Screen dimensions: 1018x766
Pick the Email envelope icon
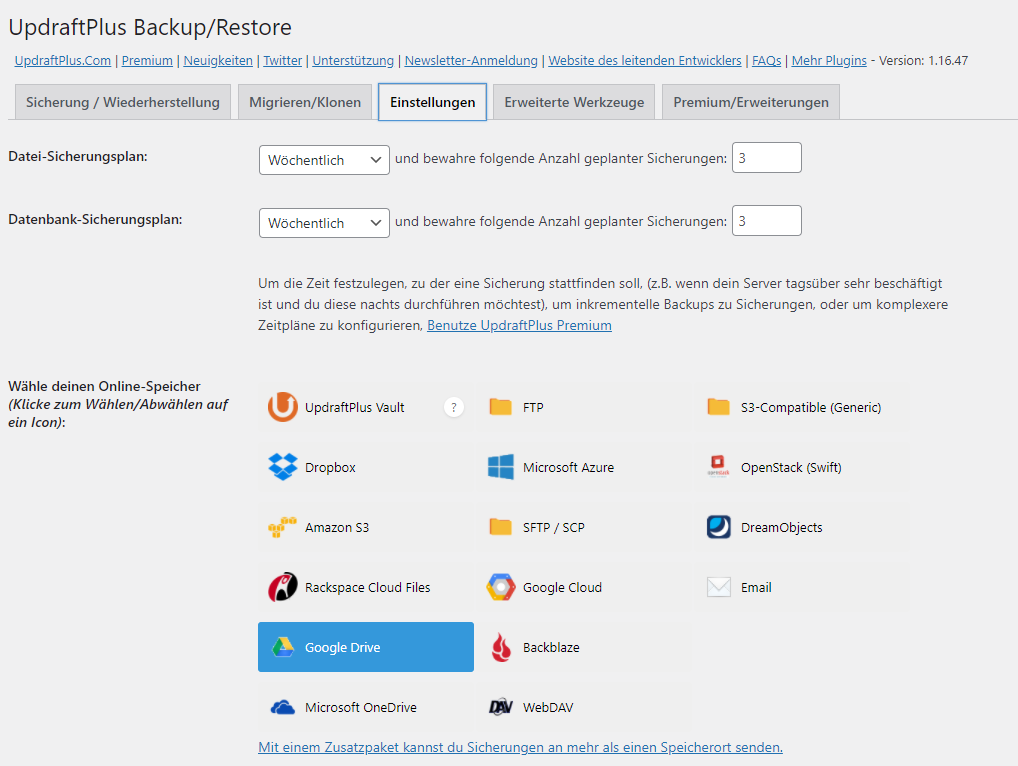click(x=719, y=587)
